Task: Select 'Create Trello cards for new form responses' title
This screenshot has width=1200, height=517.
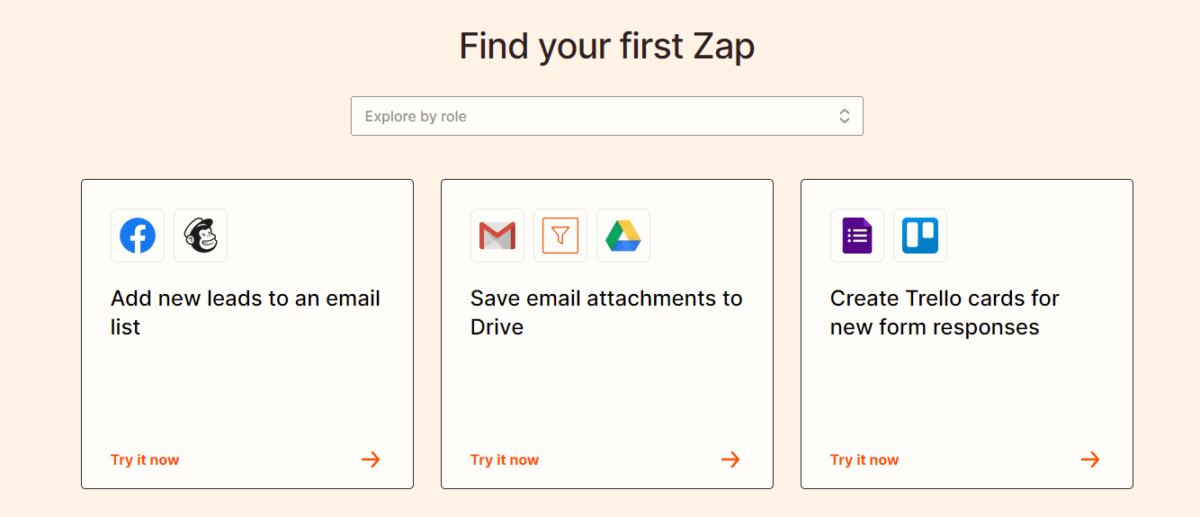Action: (945, 312)
